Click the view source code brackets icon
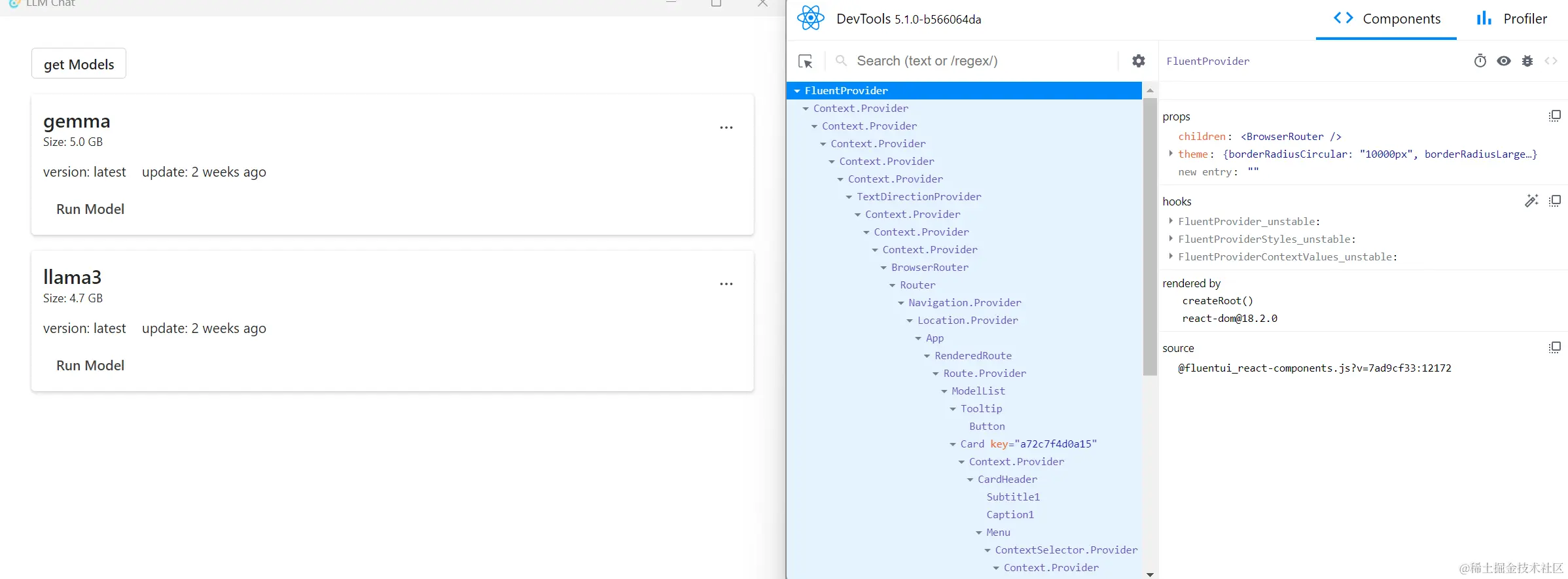This screenshot has height=579, width=1568. click(x=1551, y=61)
